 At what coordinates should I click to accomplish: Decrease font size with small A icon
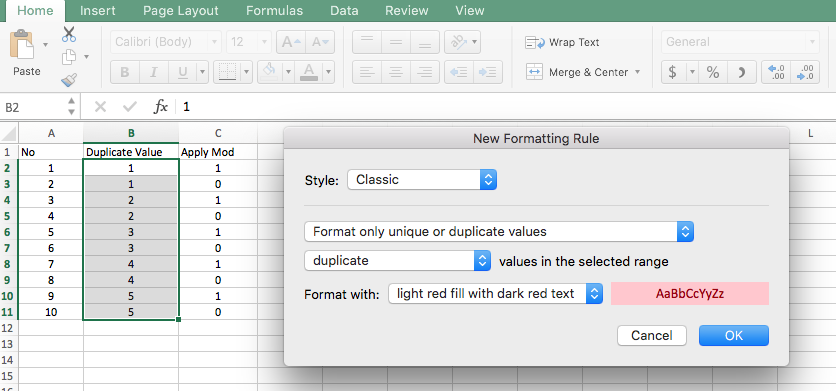tap(320, 42)
